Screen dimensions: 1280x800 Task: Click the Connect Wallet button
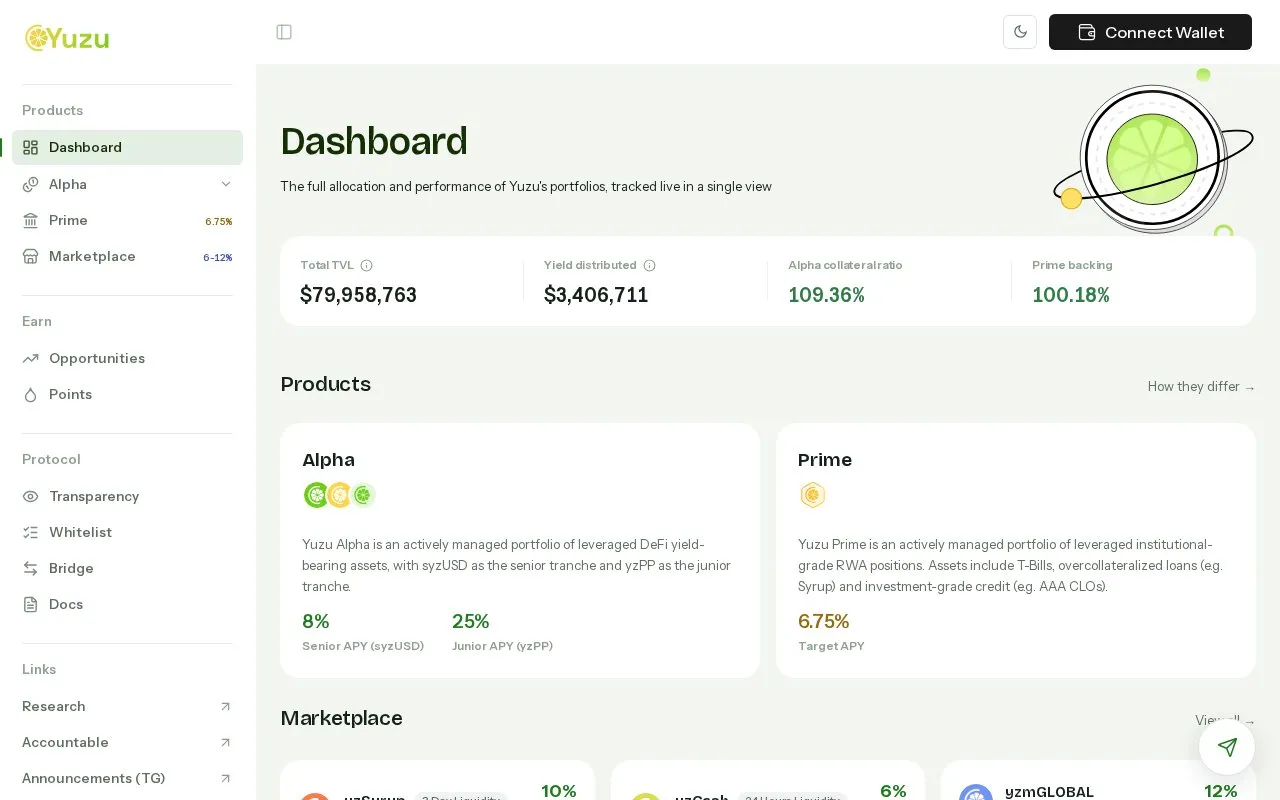tap(1150, 32)
